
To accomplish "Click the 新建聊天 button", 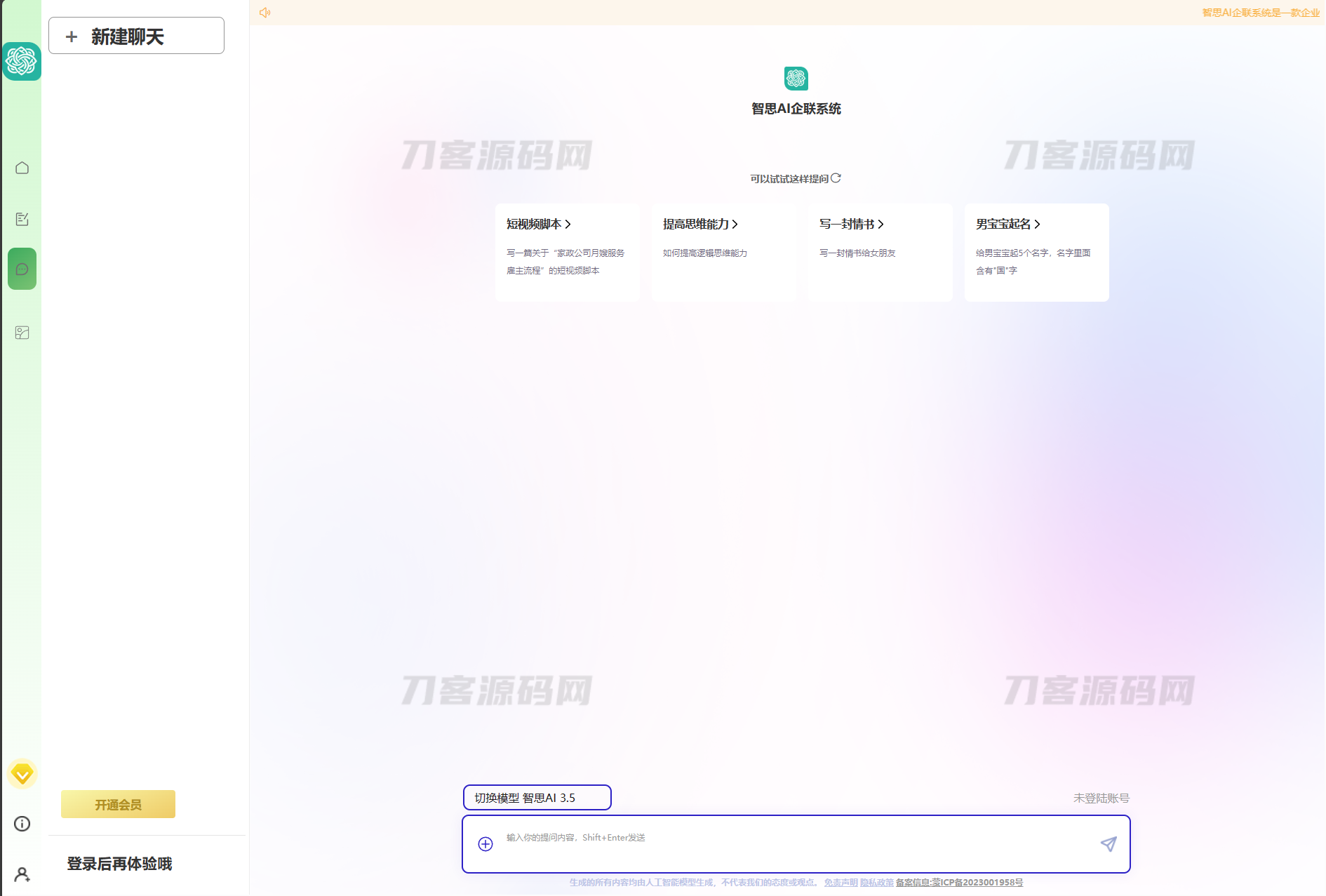I will (136, 36).
